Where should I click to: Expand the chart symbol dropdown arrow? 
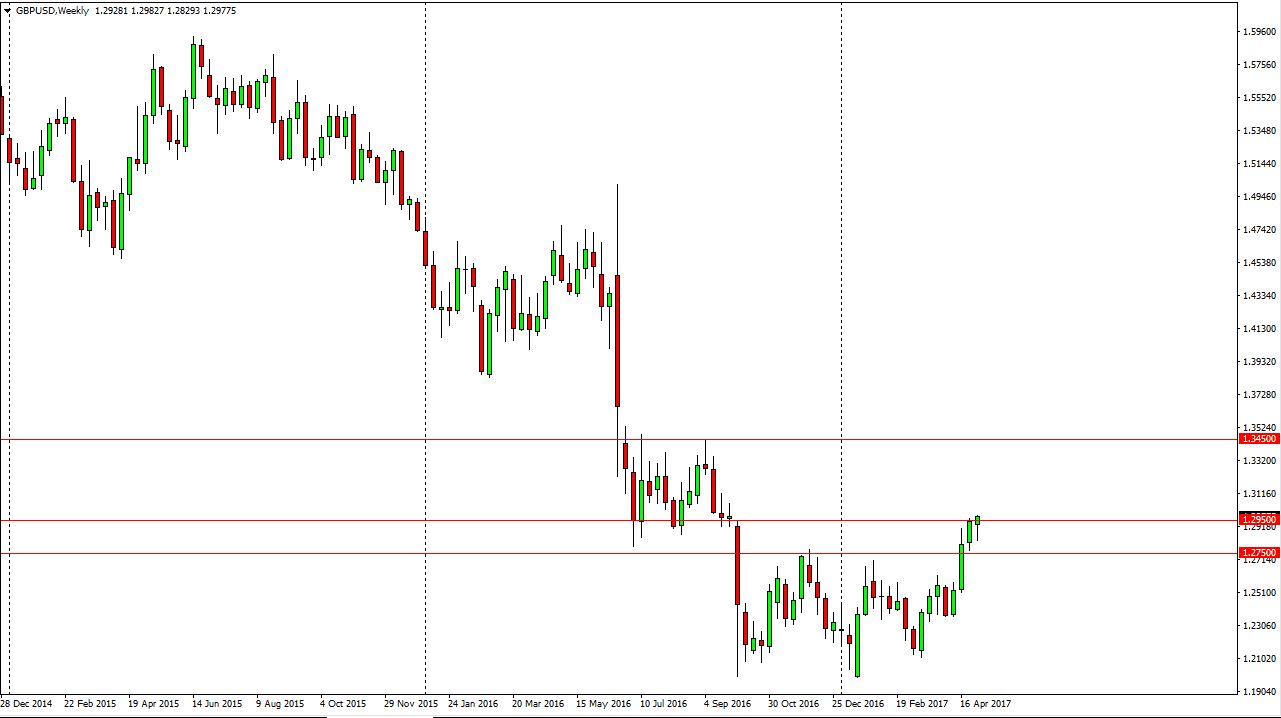click(x=8, y=10)
